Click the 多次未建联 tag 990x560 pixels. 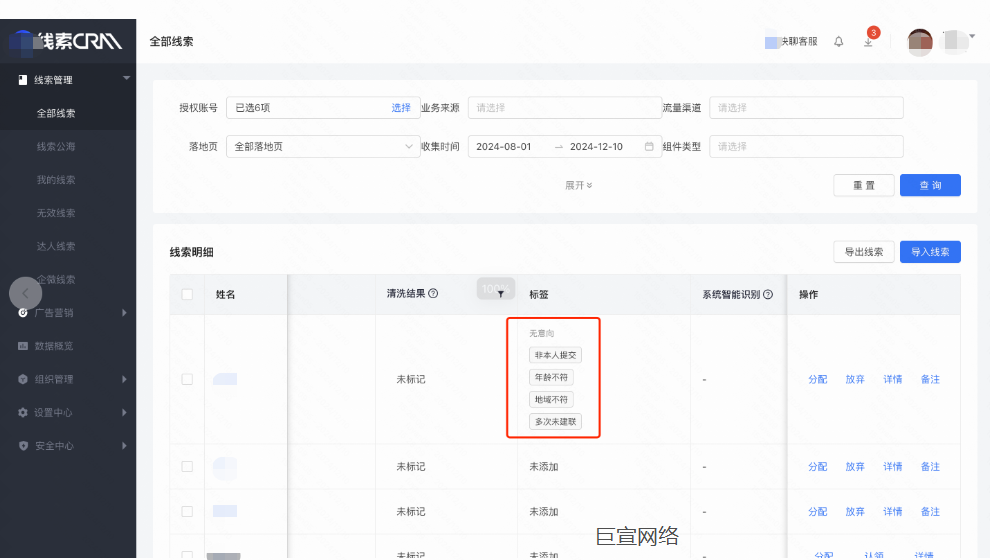(555, 421)
